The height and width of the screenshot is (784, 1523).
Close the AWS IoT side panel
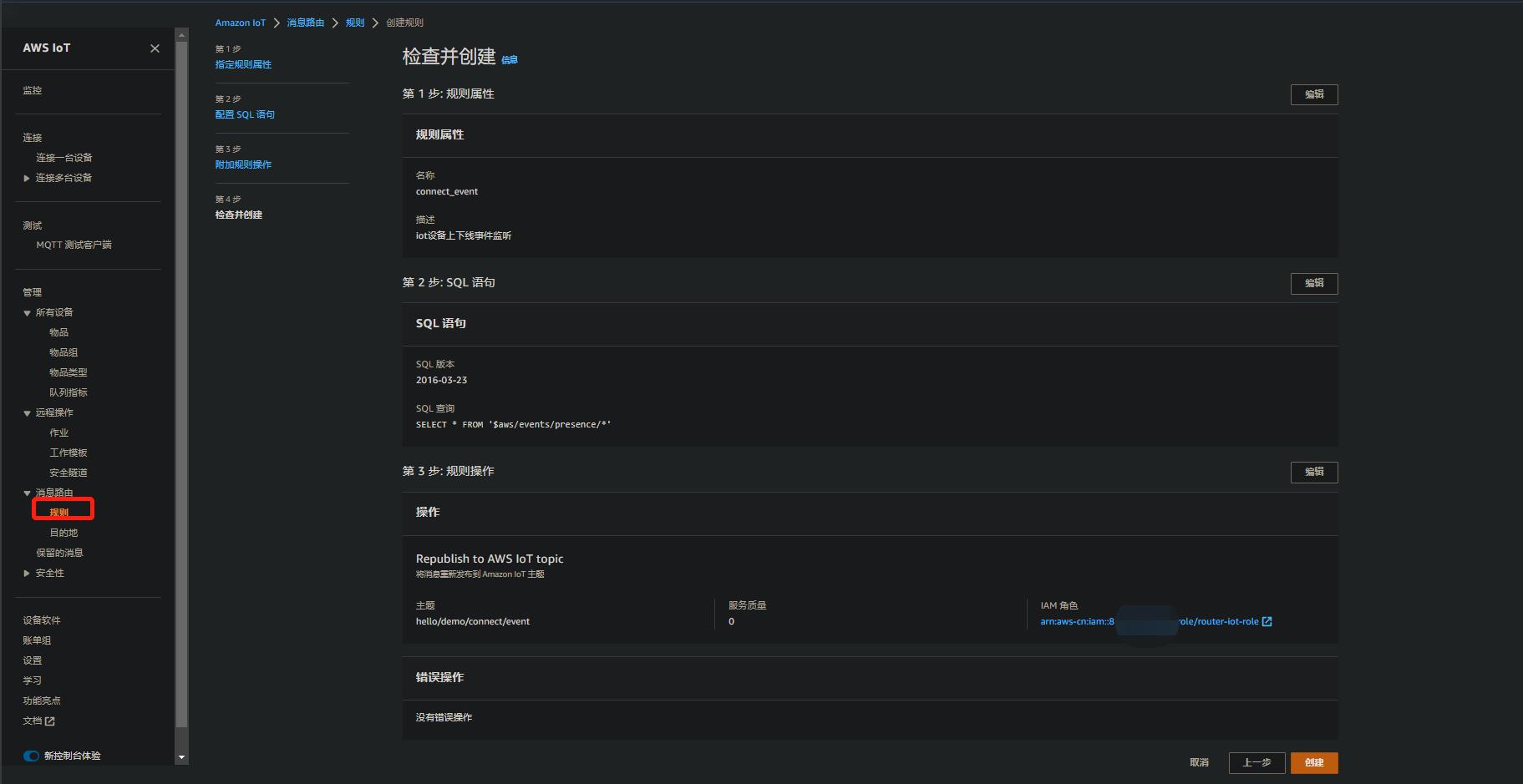(x=155, y=48)
